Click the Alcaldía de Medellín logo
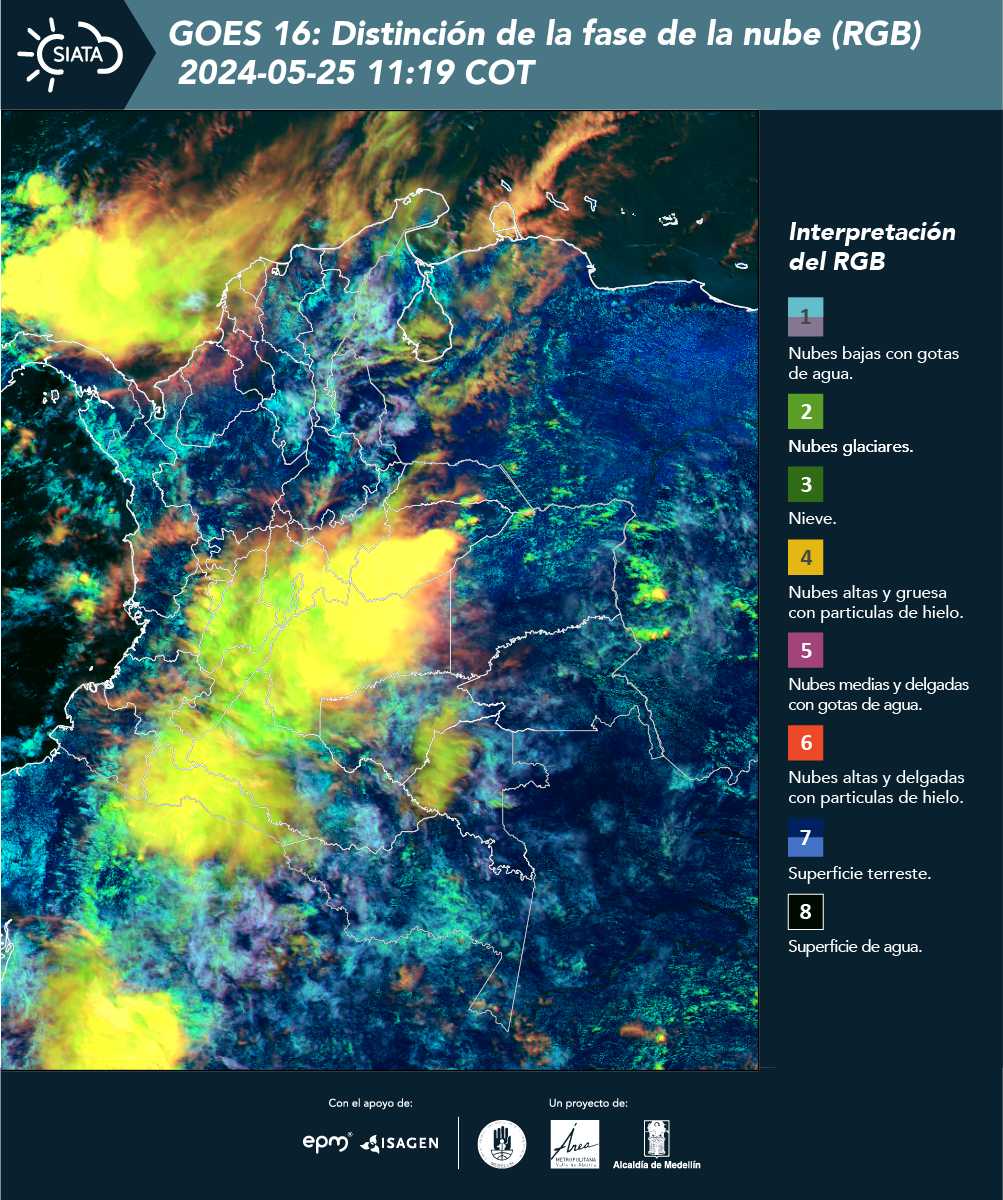Image resolution: width=1003 pixels, height=1200 pixels. point(656,1145)
